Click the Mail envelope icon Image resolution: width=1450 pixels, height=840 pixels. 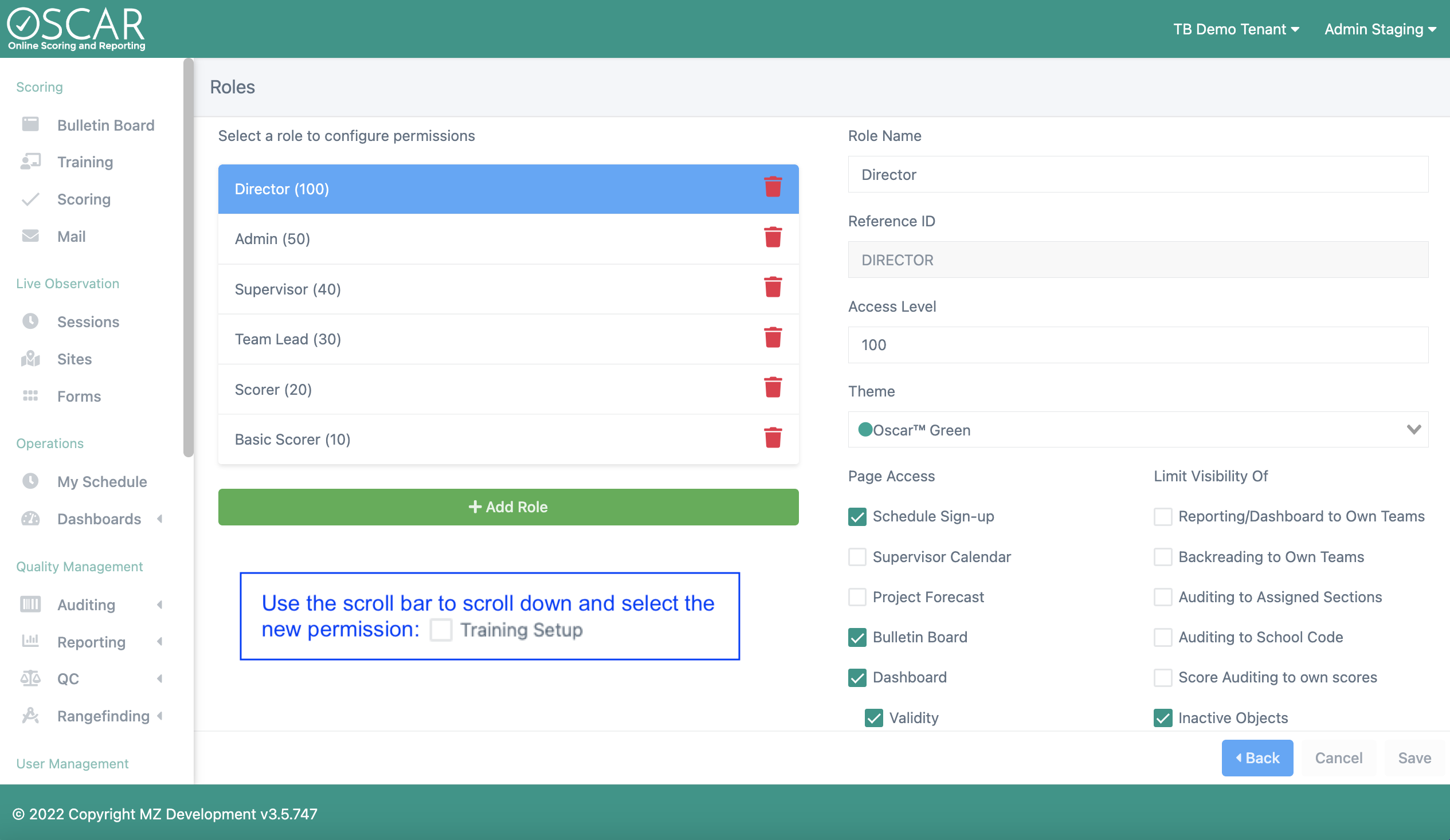coord(30,236)
